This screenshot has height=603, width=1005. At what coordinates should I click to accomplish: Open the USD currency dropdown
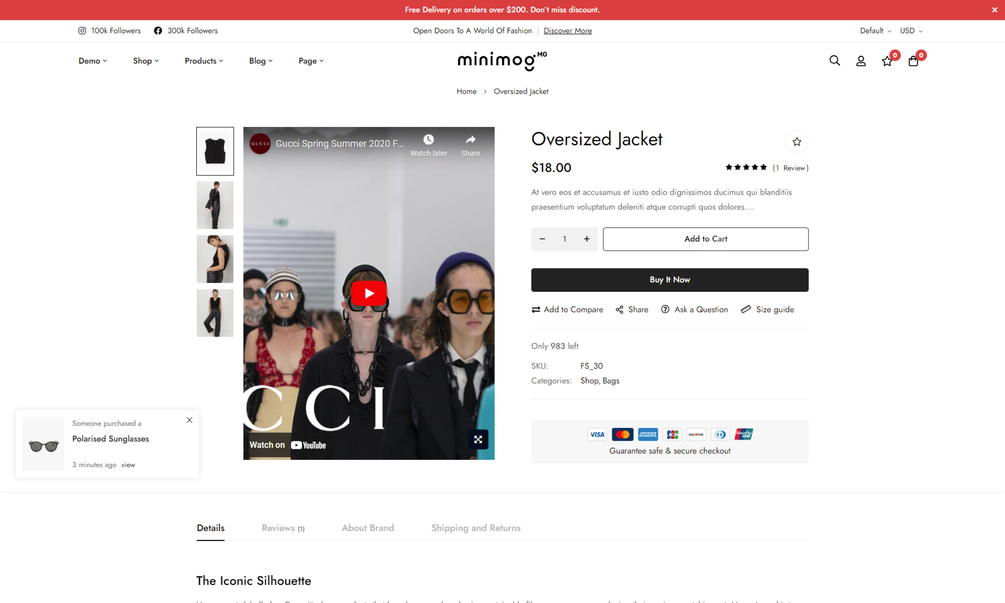(x=911, y=31)
